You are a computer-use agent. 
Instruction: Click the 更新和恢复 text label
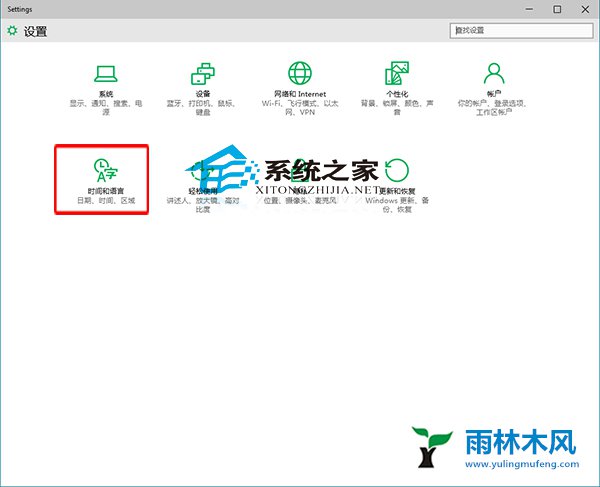(x=397, y=190)
